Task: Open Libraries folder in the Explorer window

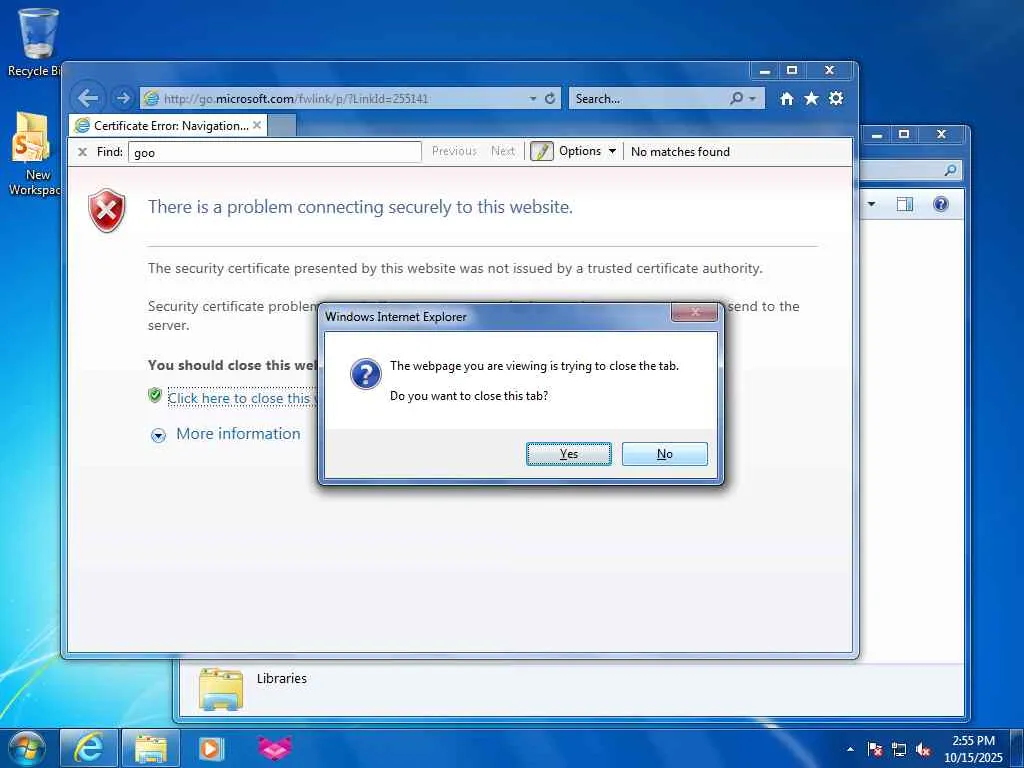Action: pyautogui.click(x=221, y=688)
